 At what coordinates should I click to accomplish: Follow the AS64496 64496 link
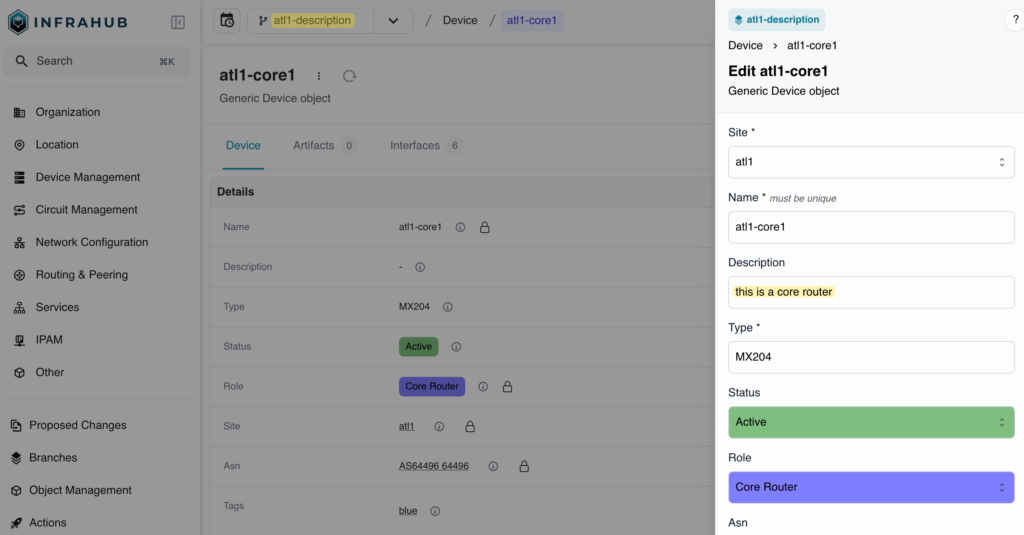coord(434,466)
